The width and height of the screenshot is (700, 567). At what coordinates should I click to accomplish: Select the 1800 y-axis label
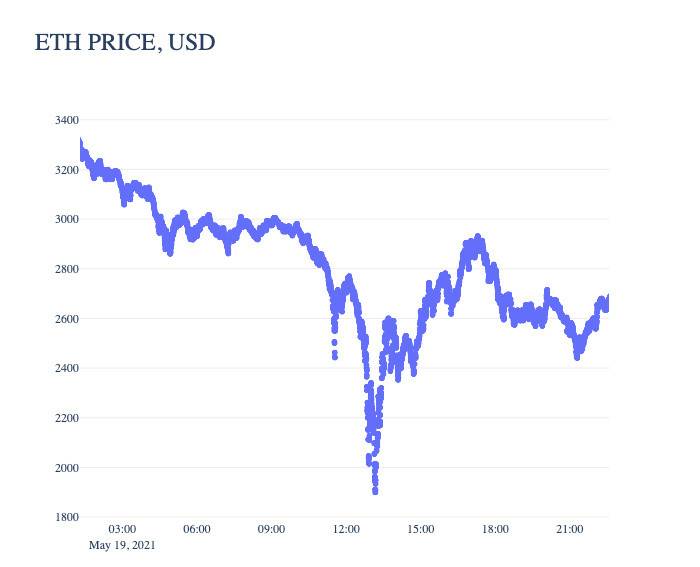click(67, 517)
